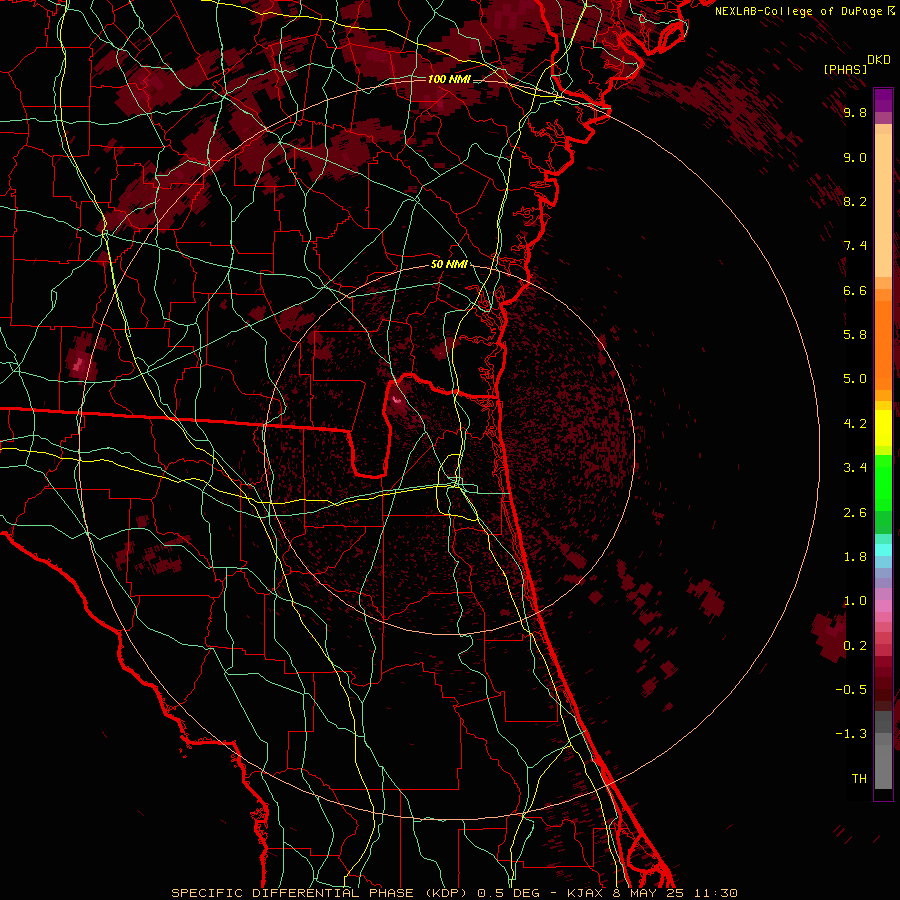Click the 6.6 scale value

[855, 290]
